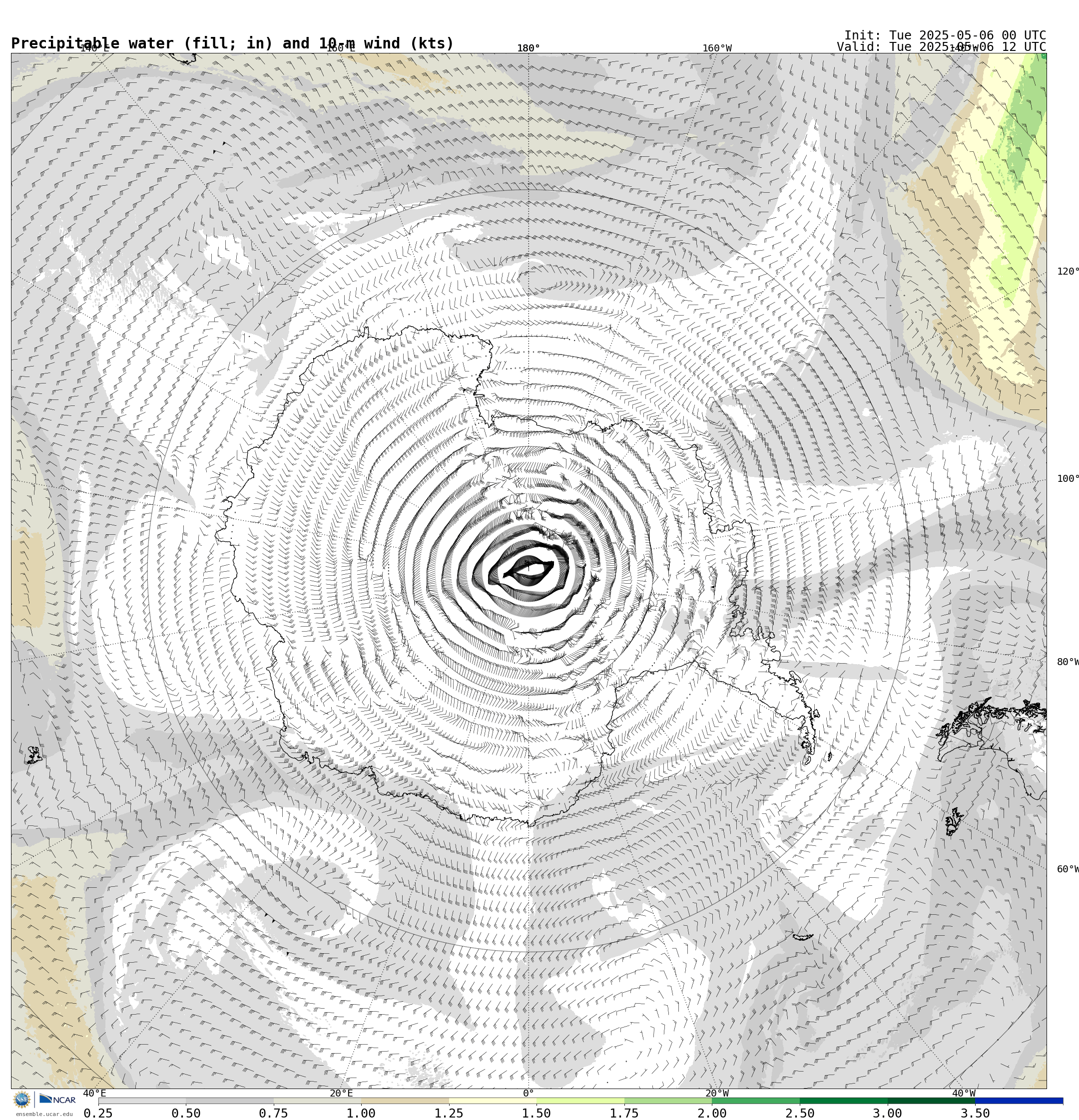1079x1120 pixels.
Task: Click the 1.75 colorbar tick value
Action: pos(624,1113)
